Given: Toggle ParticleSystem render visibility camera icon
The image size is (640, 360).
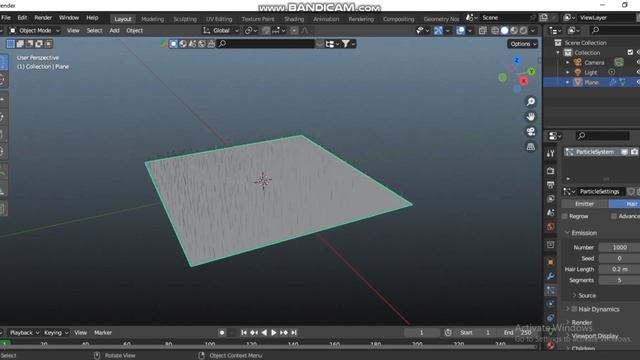Looking at the screenshot, I should click(634, 152).
